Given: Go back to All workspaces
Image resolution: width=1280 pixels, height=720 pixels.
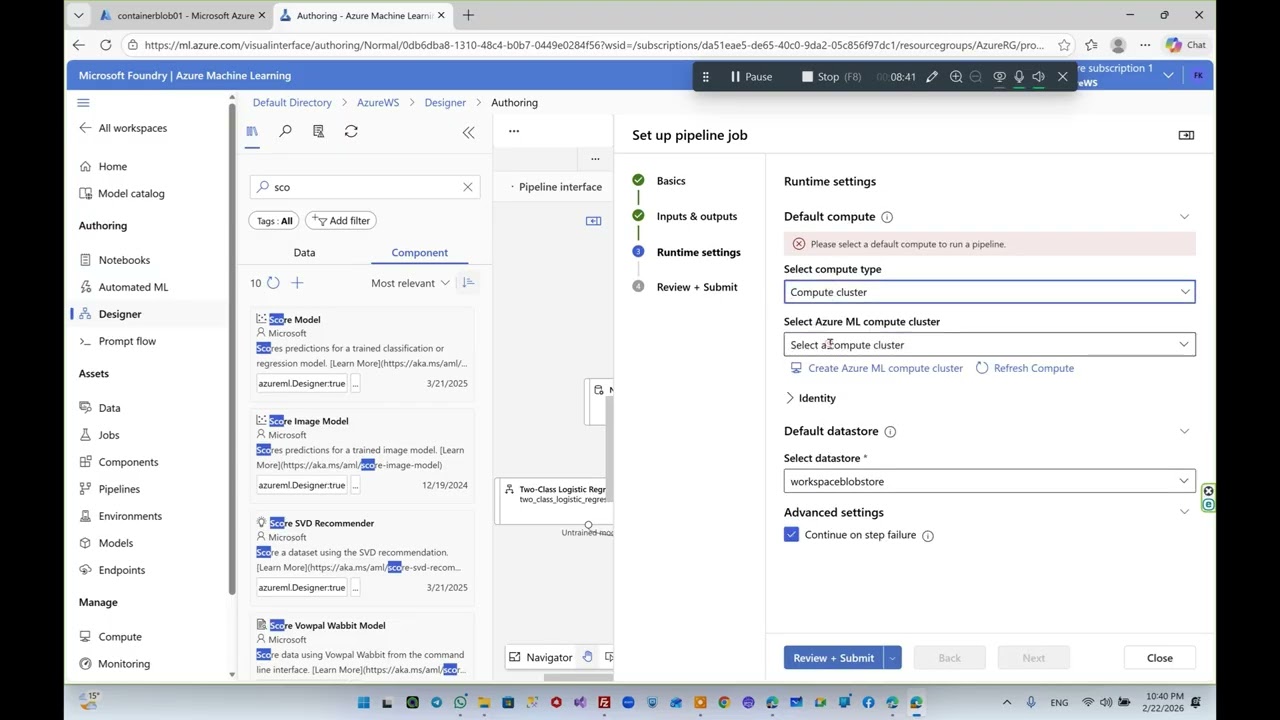Looking at the screenshot, I should (123, 128).
